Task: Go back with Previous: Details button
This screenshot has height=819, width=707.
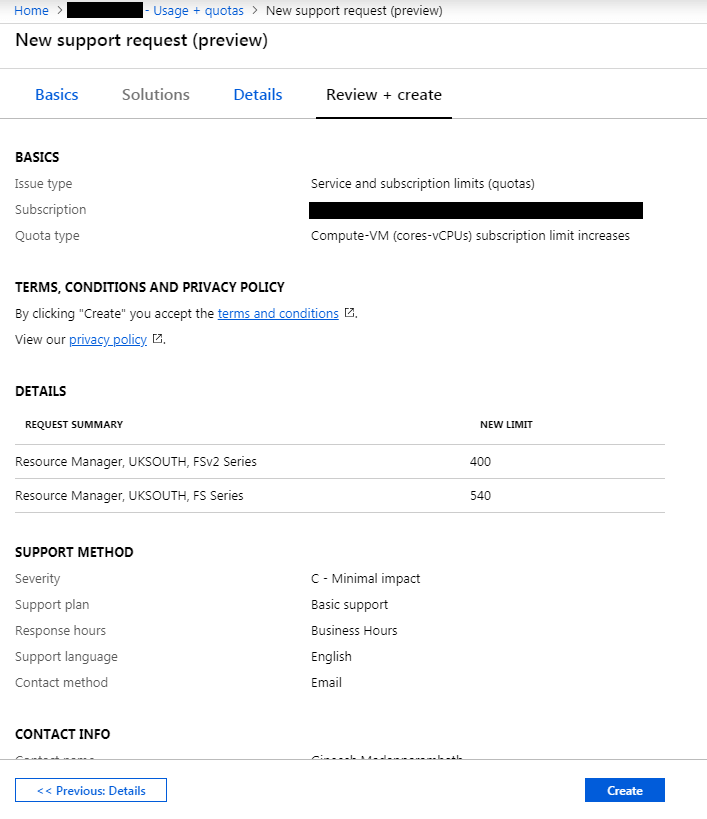Action: [91, 790]
